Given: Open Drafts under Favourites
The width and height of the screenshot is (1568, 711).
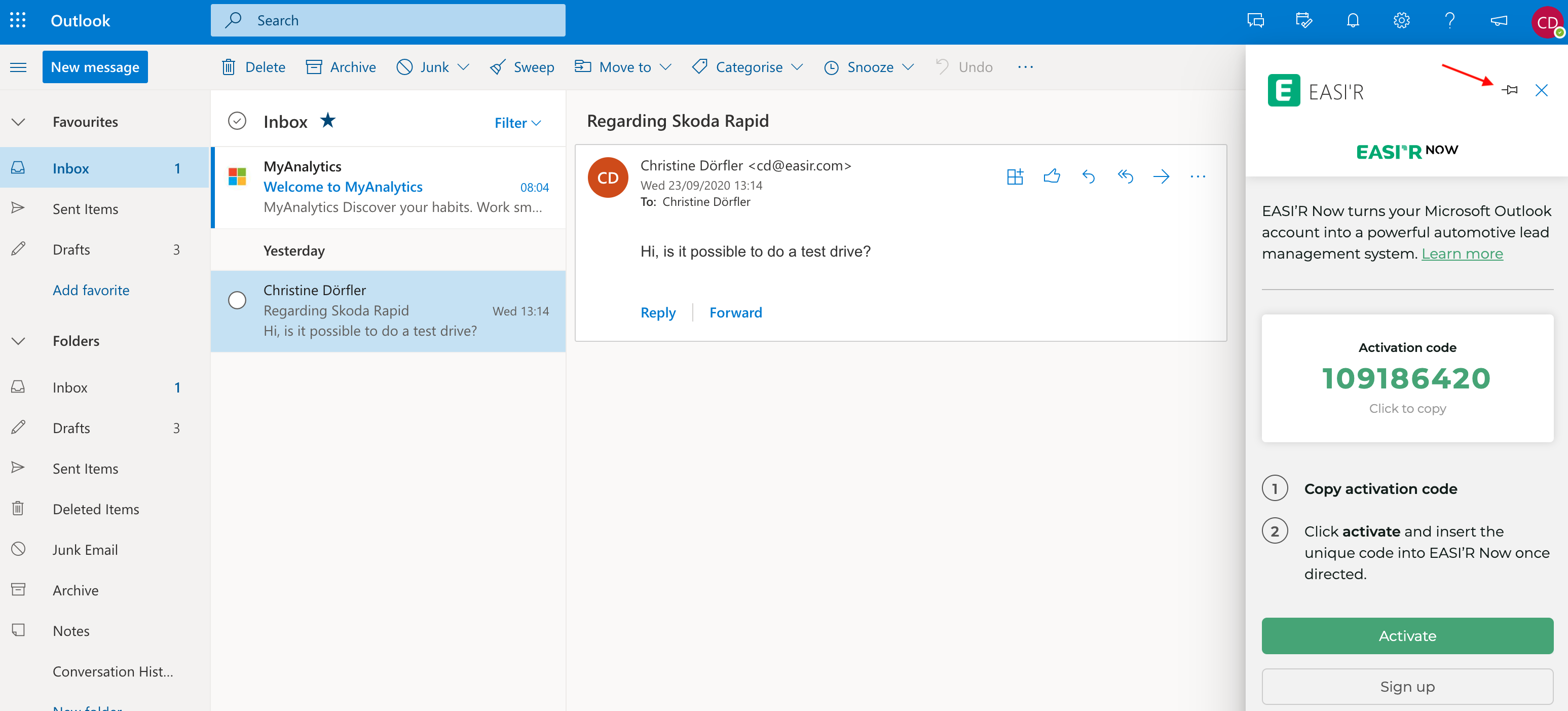Looking at the screenshot, I should point(105,249).
